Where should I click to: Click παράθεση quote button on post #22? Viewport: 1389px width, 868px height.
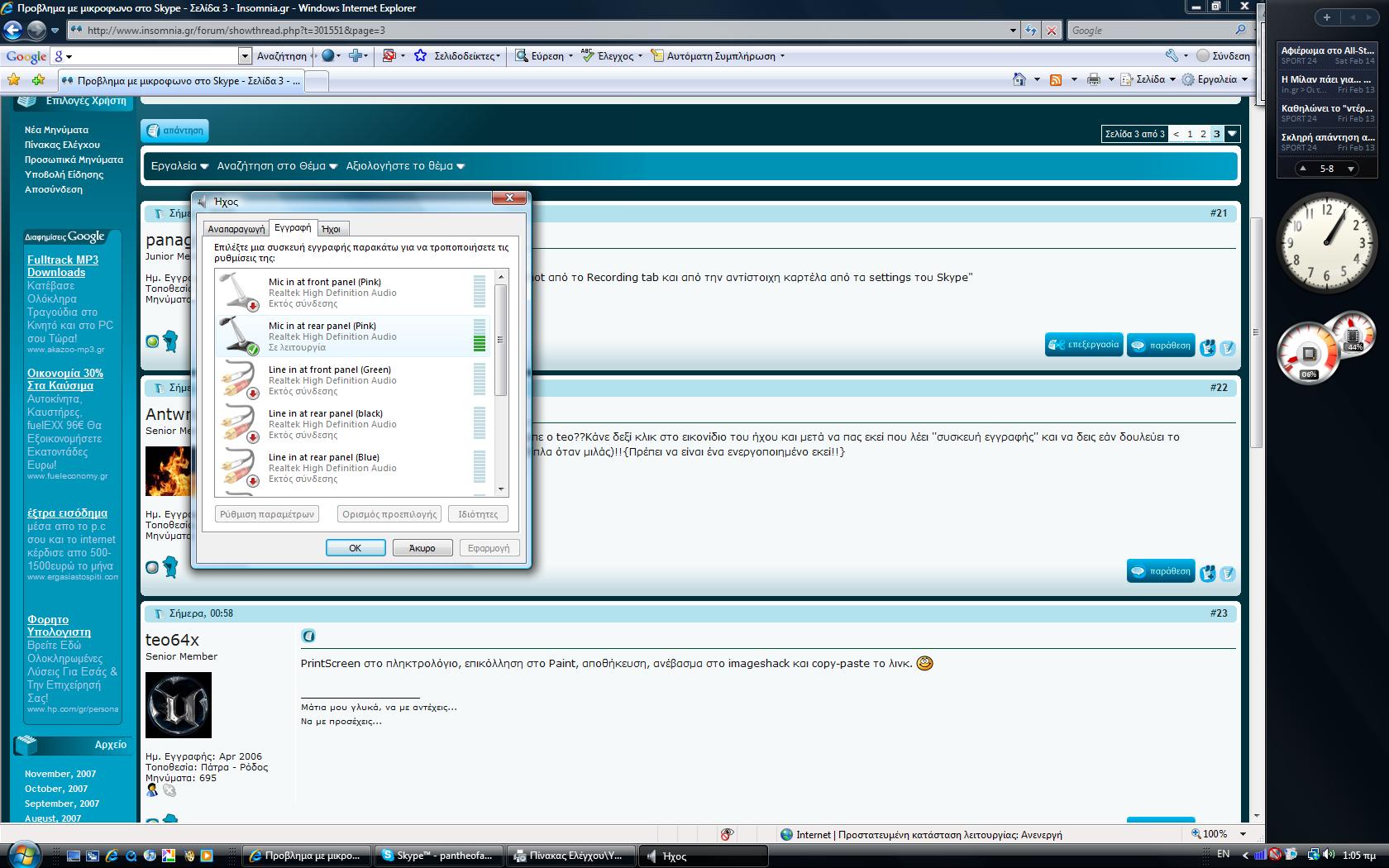[1161, 570]
